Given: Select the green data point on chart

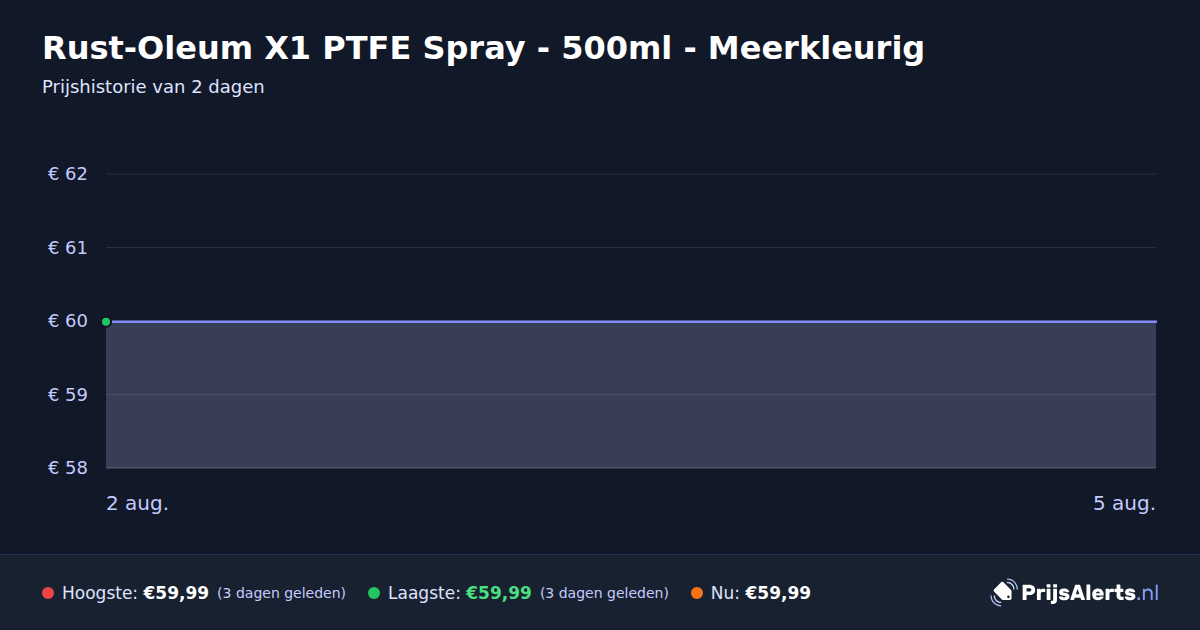Looking at the screenshot, I should (106, 321).
